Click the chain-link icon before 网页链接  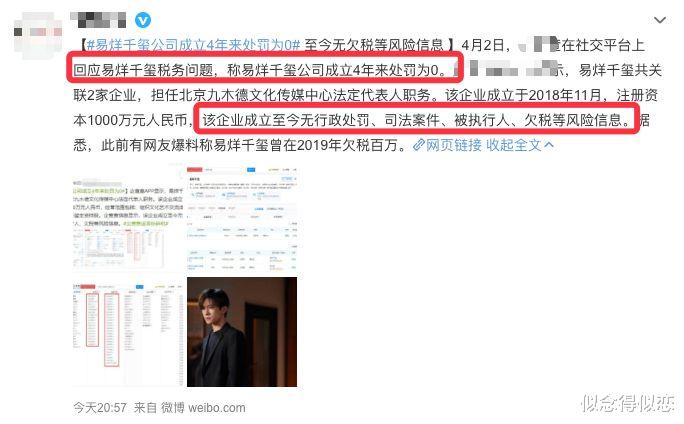pos(419,144)
